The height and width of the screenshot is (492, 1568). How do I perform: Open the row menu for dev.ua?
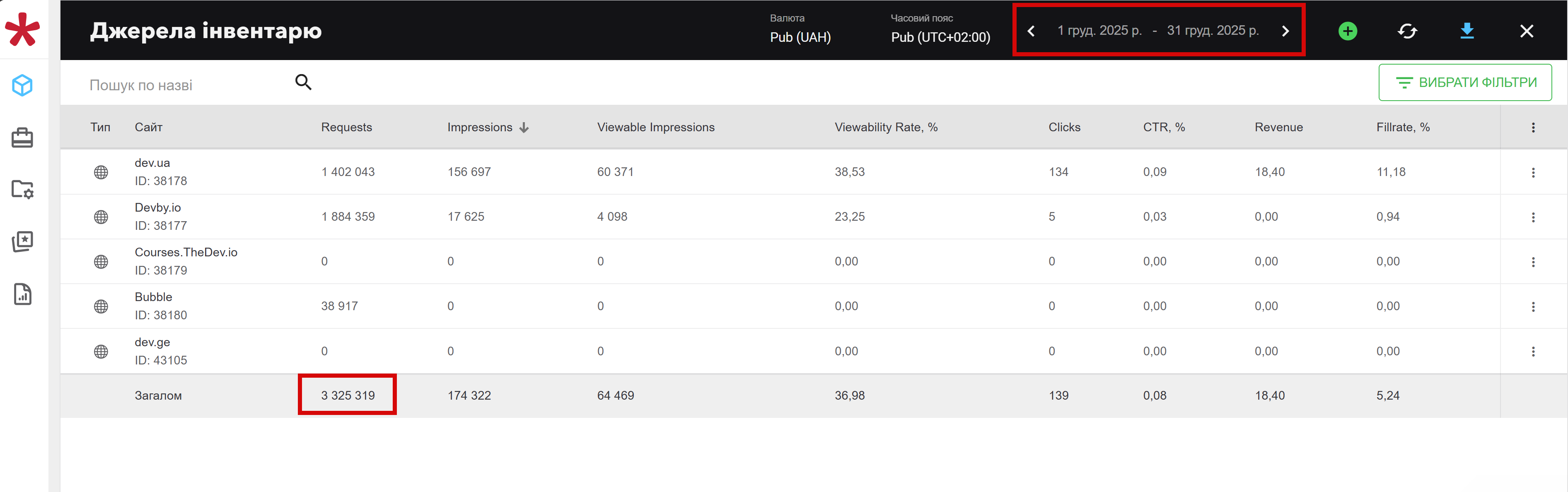(x=1533, y=172)
